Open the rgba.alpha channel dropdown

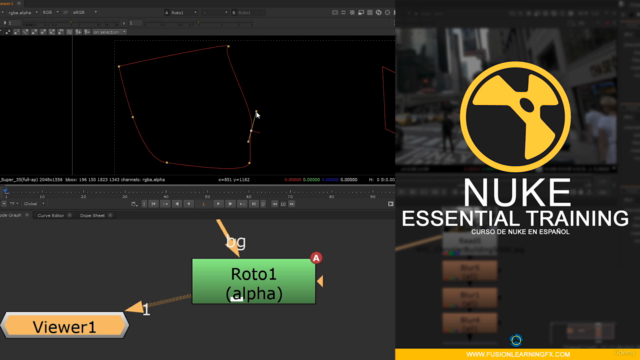[22, 13]
